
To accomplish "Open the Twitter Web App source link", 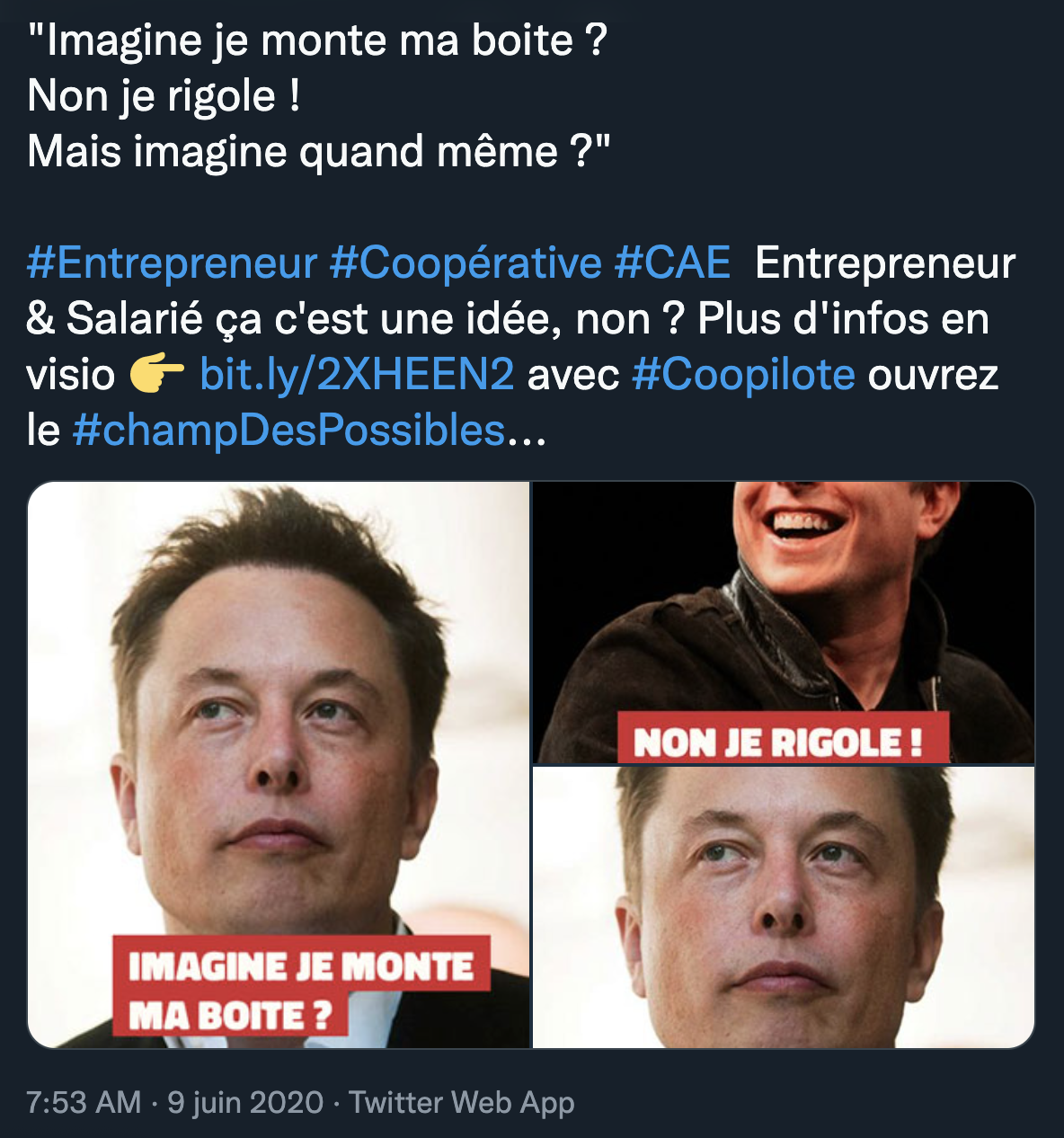I will 461,1102.
